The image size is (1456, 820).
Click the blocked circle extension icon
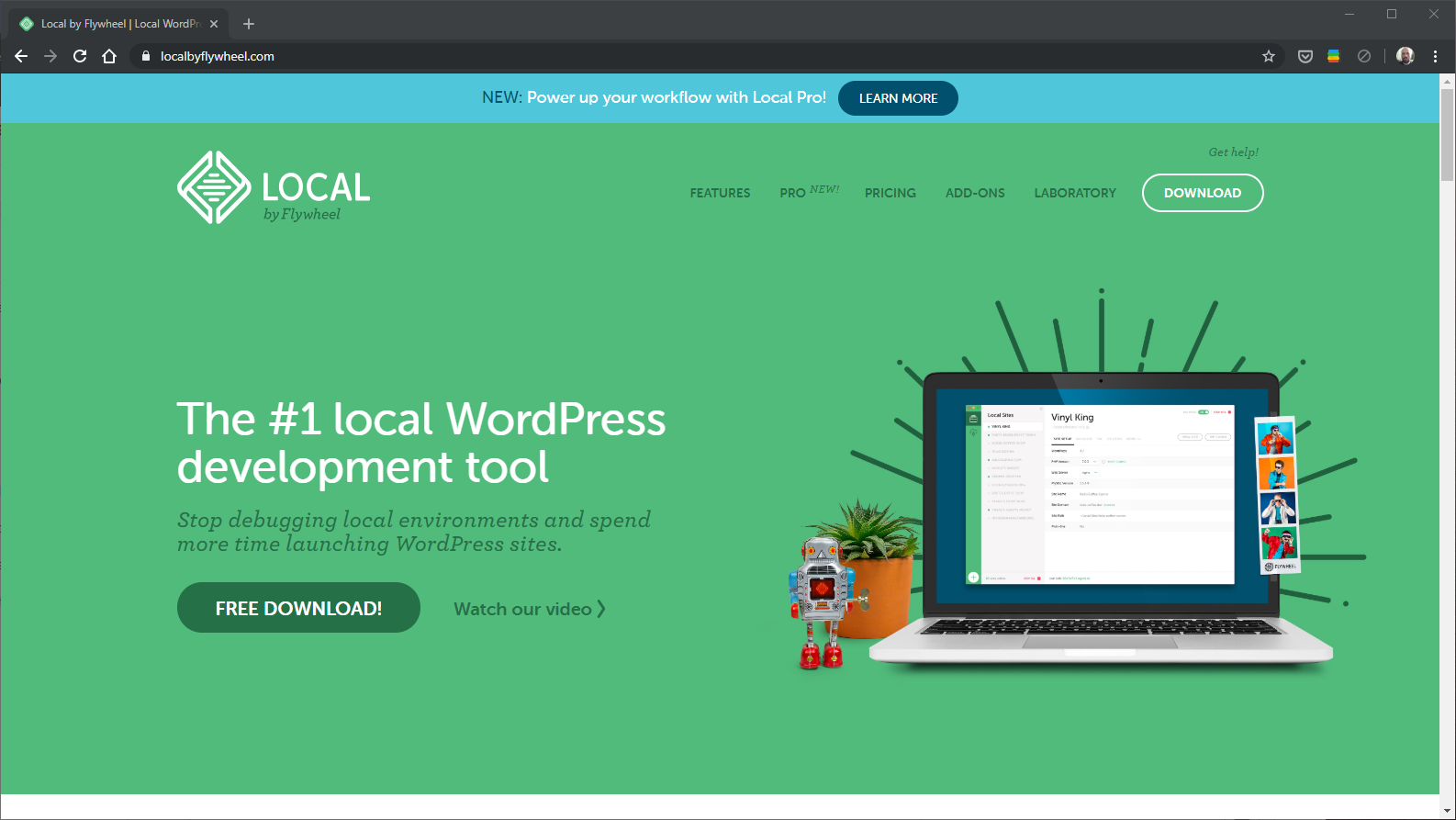click(x=1364, y=56)
